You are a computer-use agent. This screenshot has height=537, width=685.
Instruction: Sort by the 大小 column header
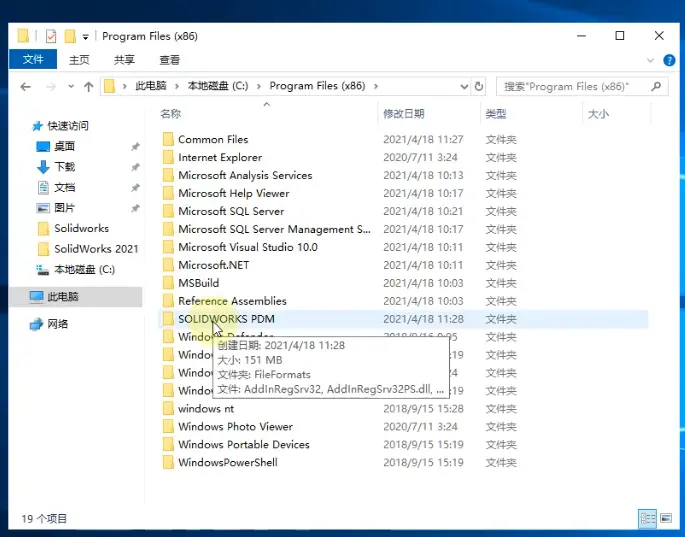(598, 114)
